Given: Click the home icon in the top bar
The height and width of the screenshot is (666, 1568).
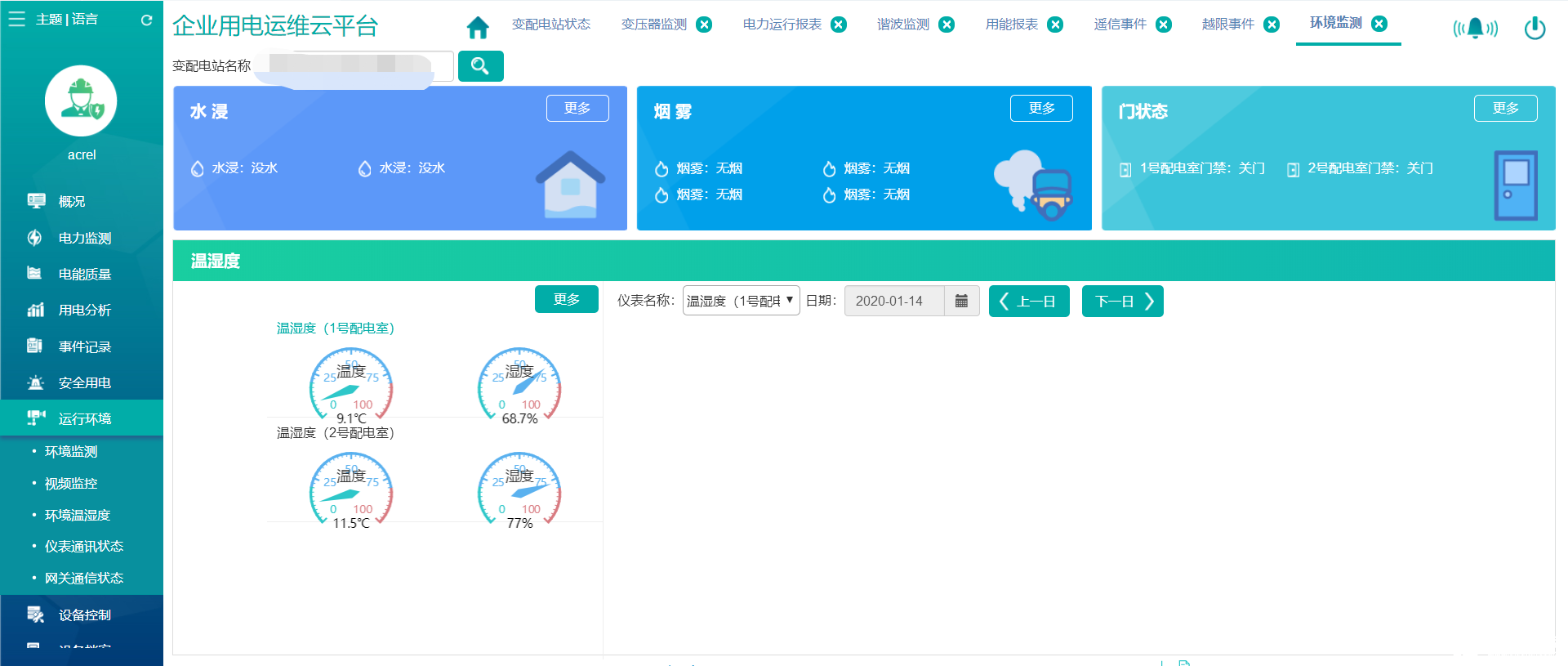Looking at the screenshot, I should [x=478, y=28].
